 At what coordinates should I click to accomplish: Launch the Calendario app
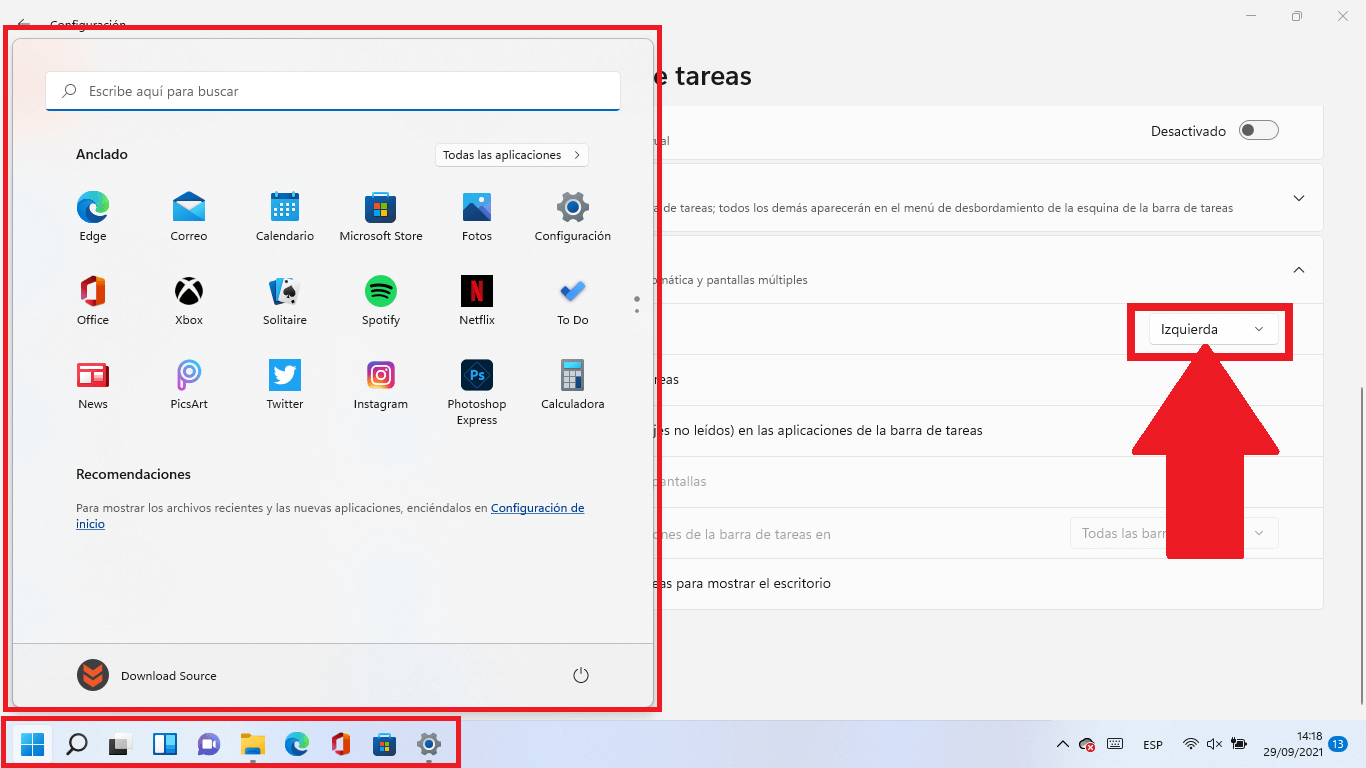point(285,217)
